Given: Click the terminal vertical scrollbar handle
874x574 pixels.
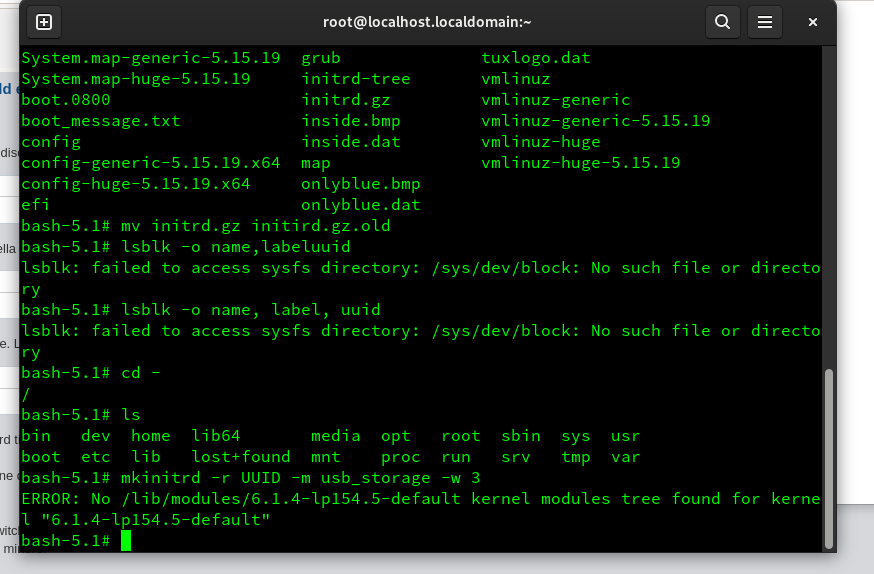Looking at the screenshot, I should point(829,459).
